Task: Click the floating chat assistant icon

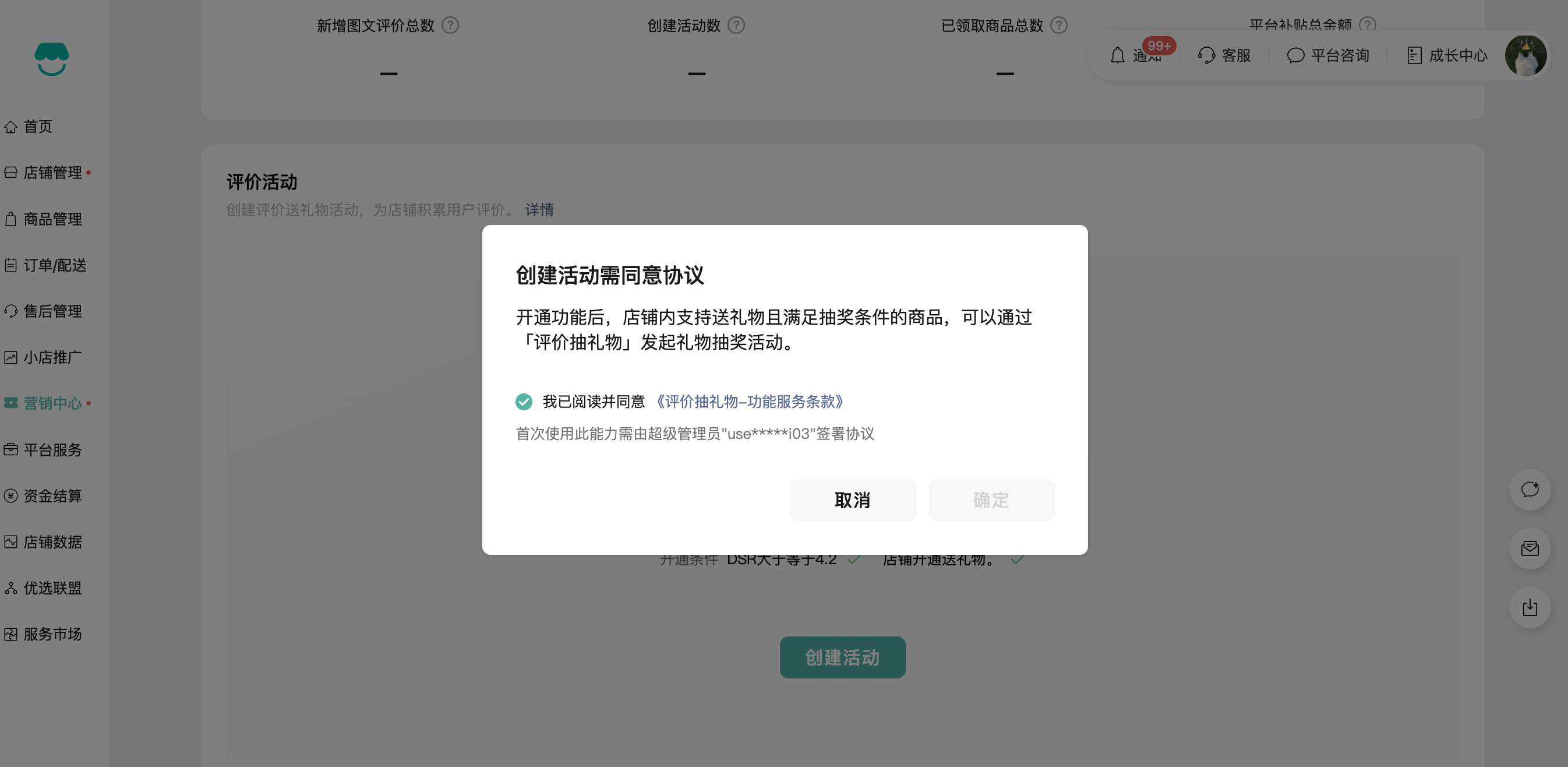Action: pos(1529,489)
